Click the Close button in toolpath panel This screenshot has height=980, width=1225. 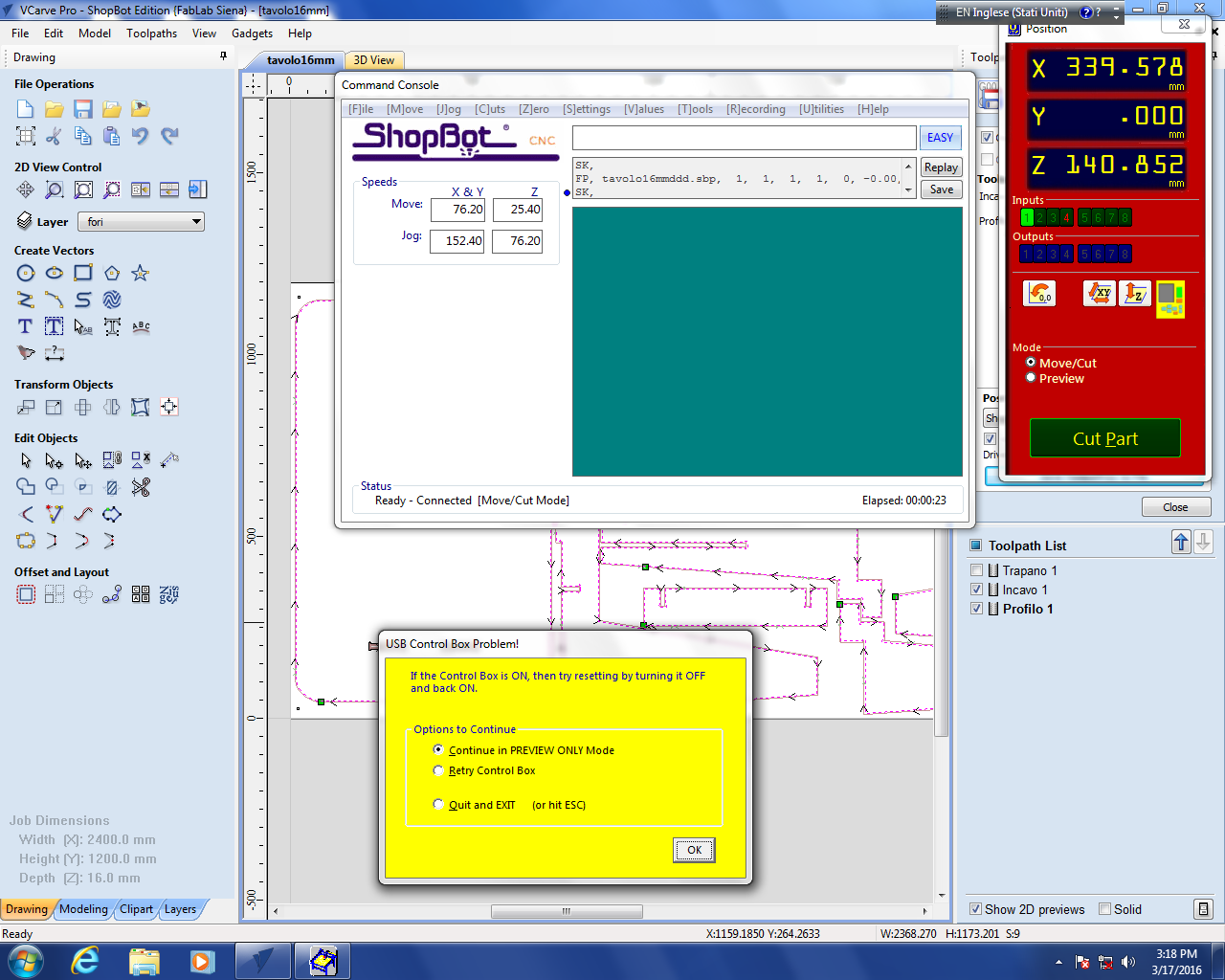1175,507
